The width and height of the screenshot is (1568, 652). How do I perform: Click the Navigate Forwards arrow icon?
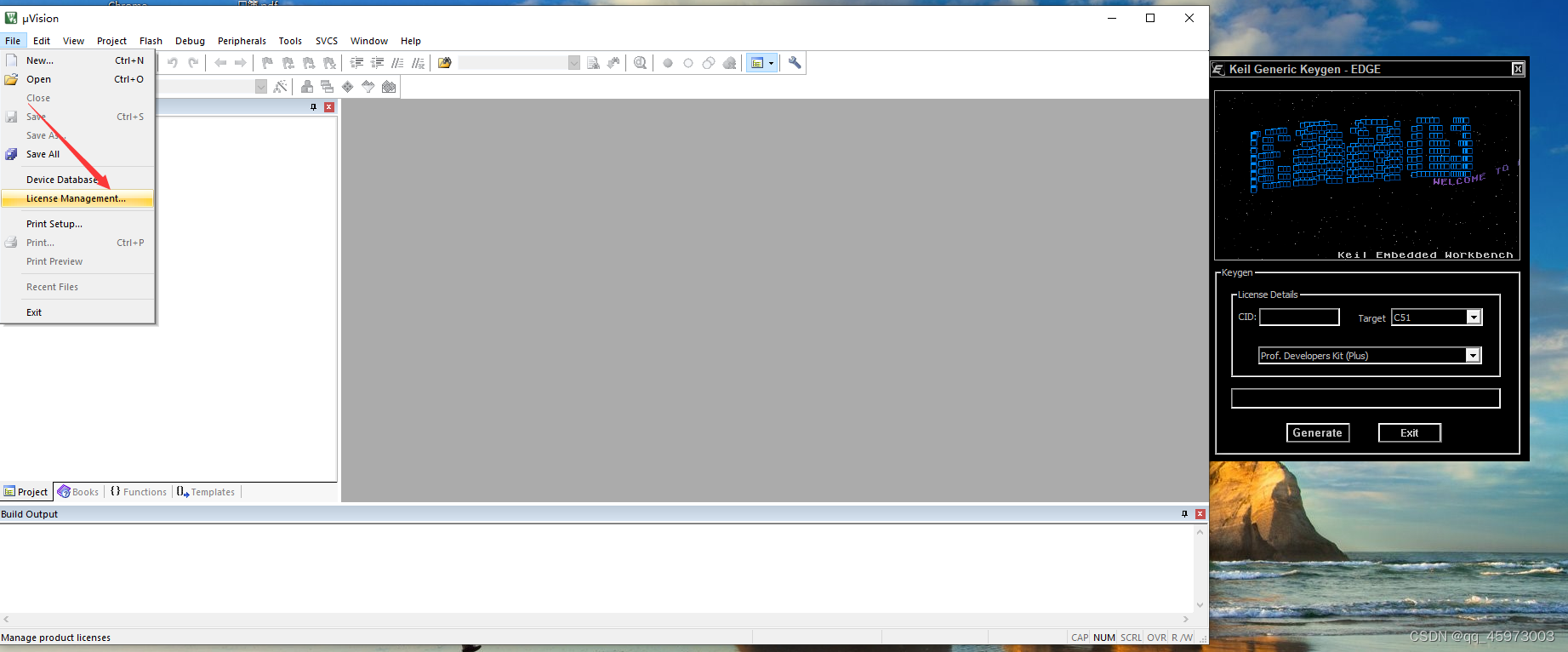pos(241,63)
